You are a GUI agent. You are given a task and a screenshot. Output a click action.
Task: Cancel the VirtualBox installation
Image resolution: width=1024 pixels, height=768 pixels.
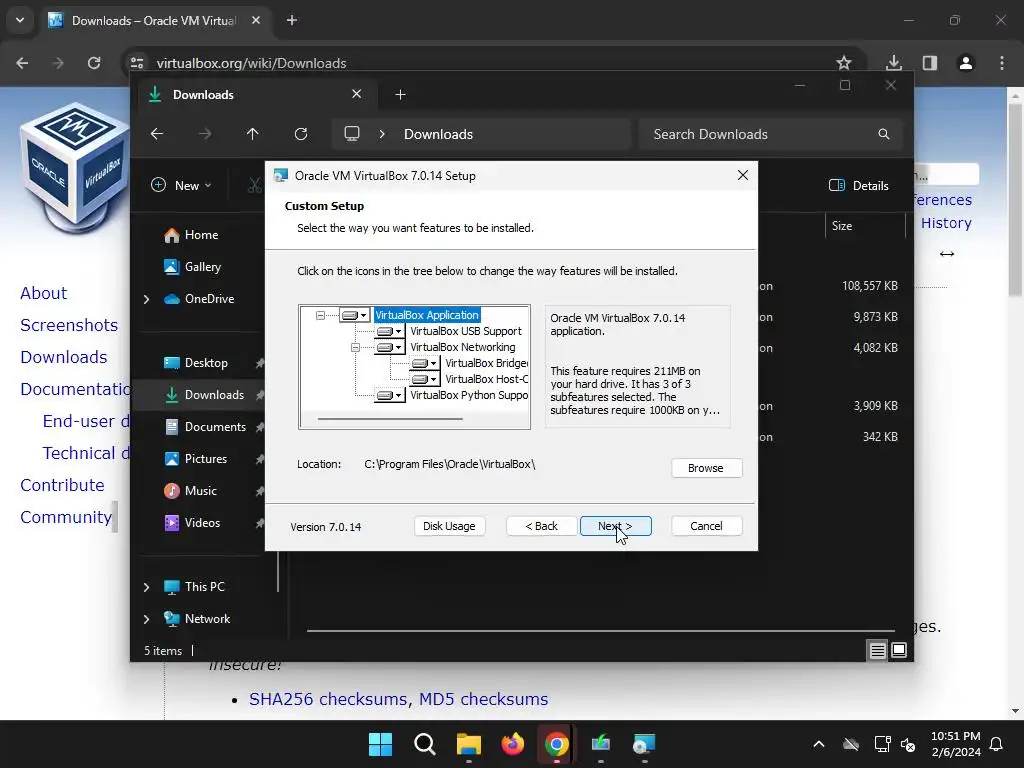click(707, 526)
